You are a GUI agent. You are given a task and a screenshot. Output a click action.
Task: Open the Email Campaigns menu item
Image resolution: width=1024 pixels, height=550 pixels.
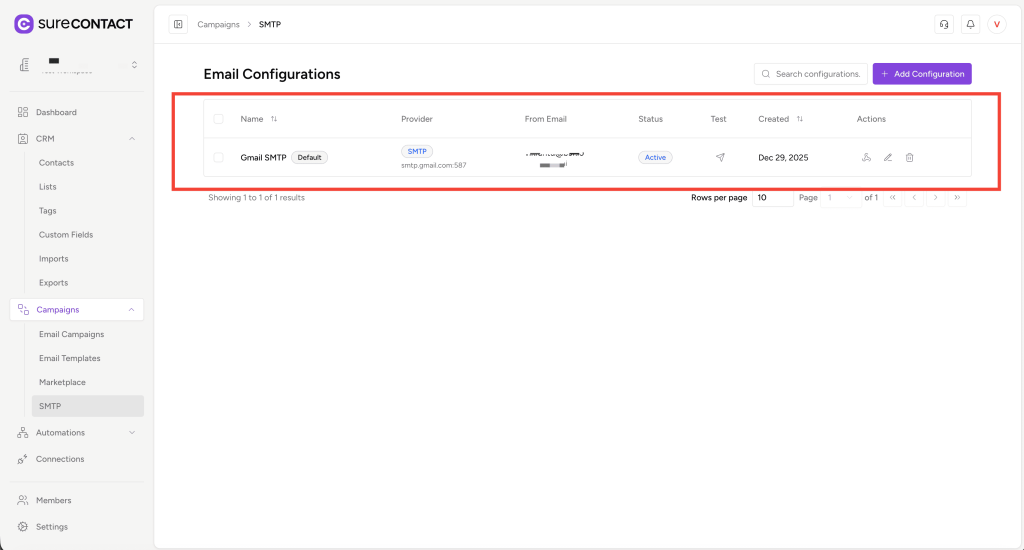(71, 334)
